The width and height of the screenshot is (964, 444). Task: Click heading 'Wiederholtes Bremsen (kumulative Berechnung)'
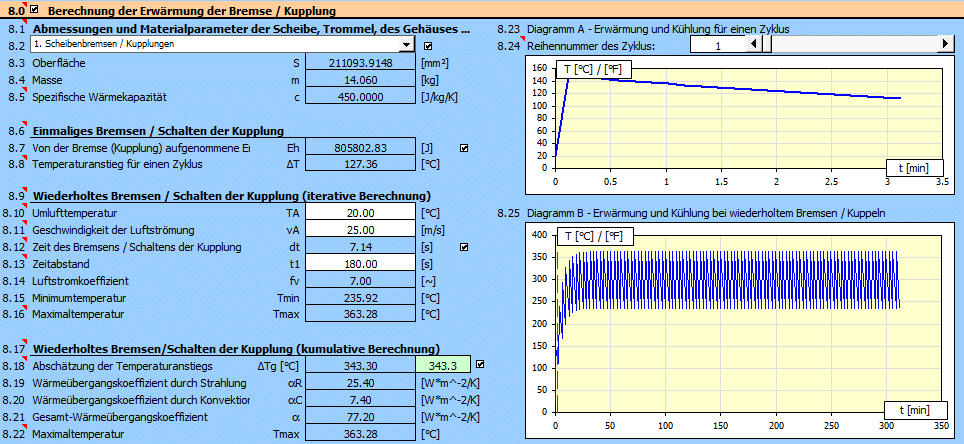pos(236,349)
